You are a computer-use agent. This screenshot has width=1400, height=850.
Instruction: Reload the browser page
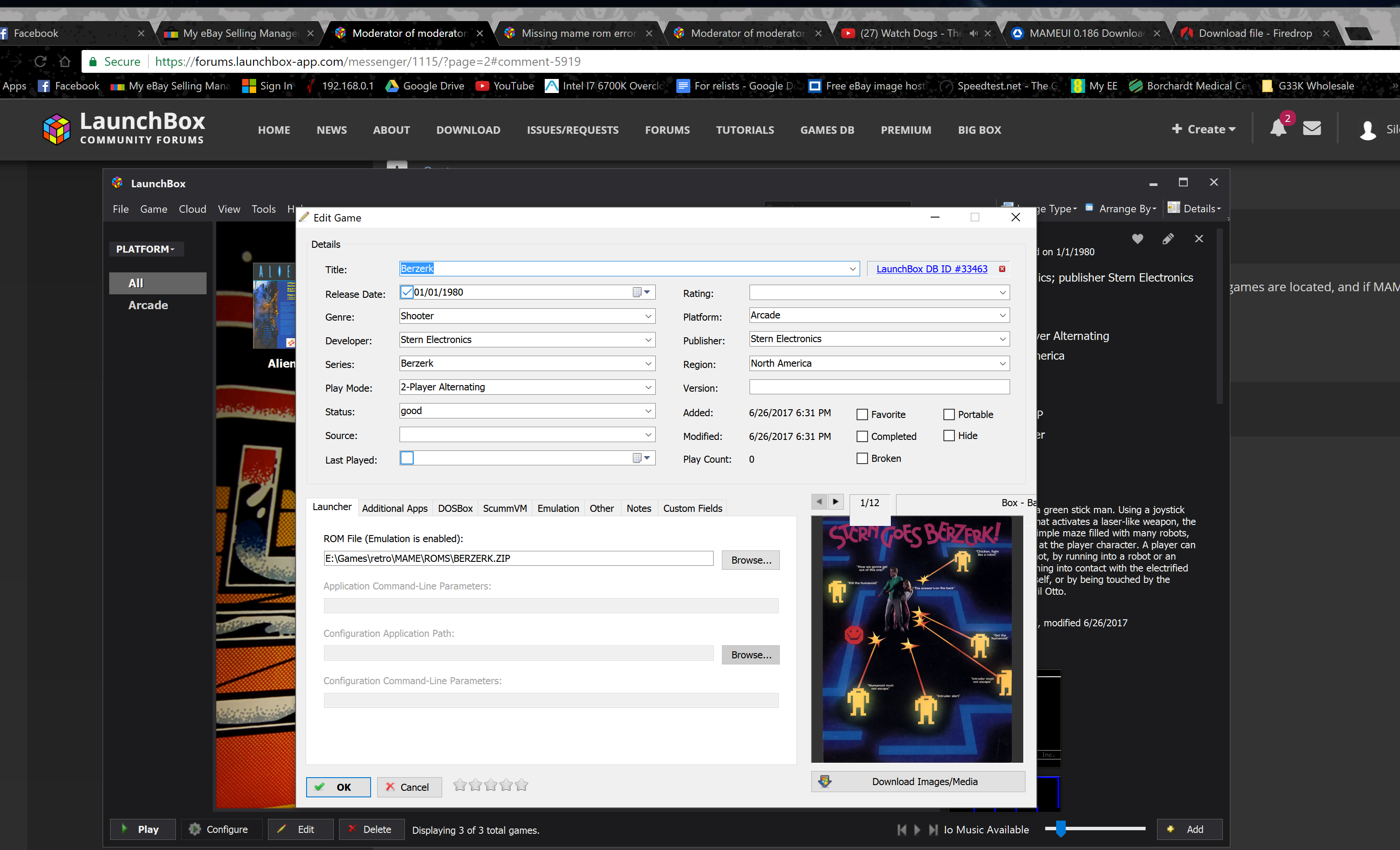pyautogui.click(x=40, y=61)
